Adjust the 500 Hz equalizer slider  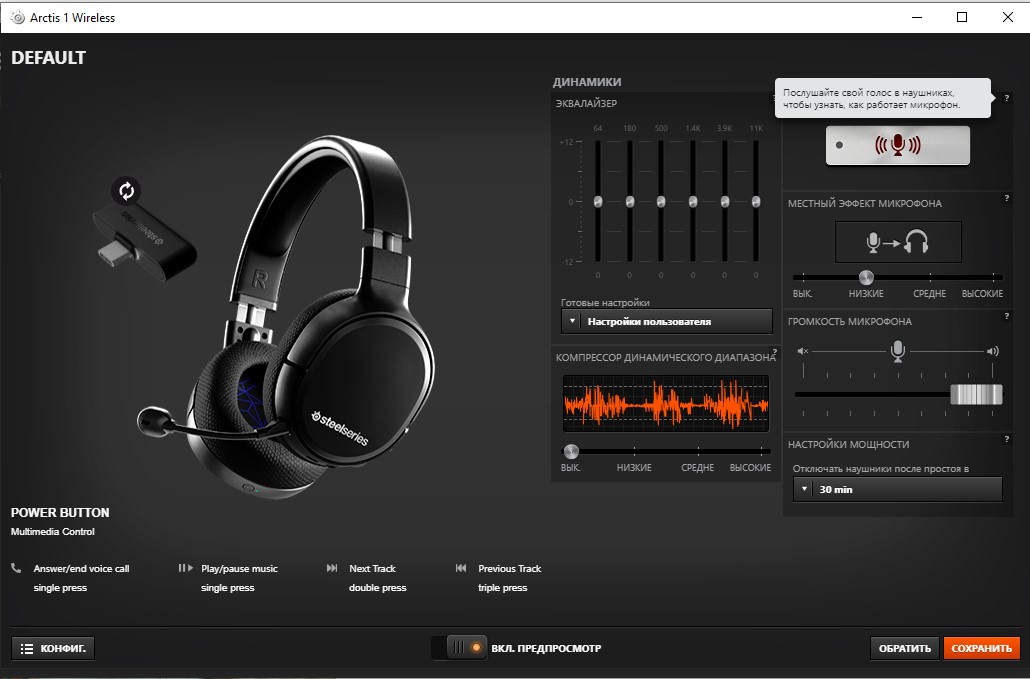click(661, 202)
